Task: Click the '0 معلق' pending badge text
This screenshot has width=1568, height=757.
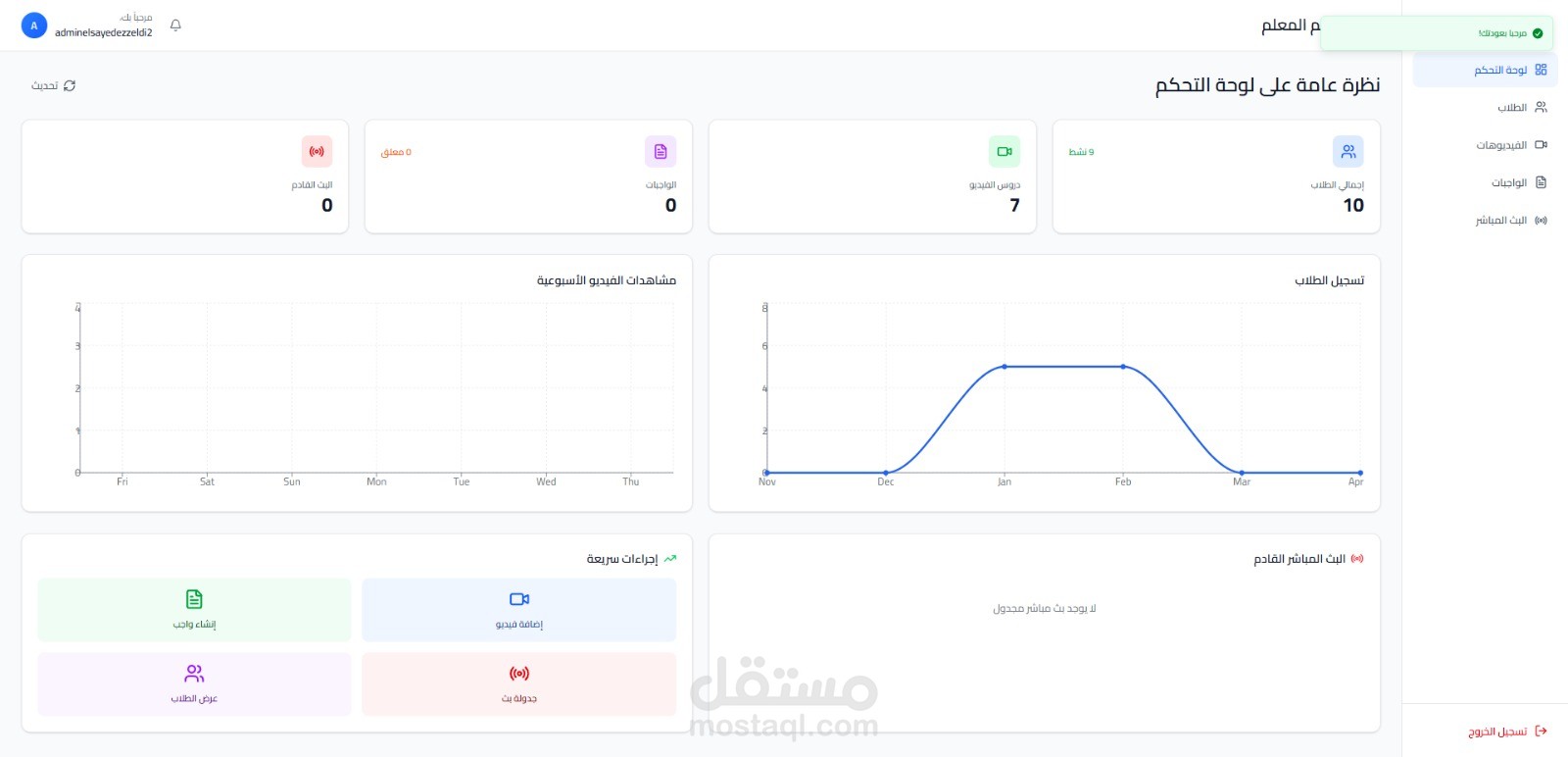Action: [396, 152]
